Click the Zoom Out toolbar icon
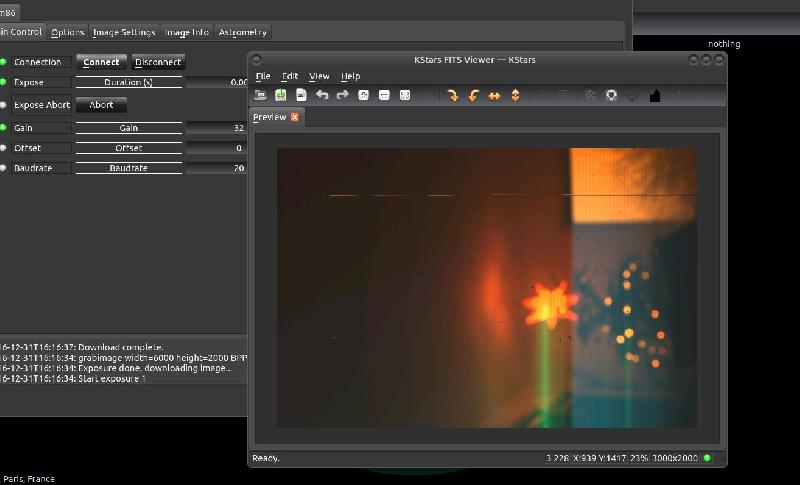This screenshot has height=485, width=800. click(x=384, y=95)
